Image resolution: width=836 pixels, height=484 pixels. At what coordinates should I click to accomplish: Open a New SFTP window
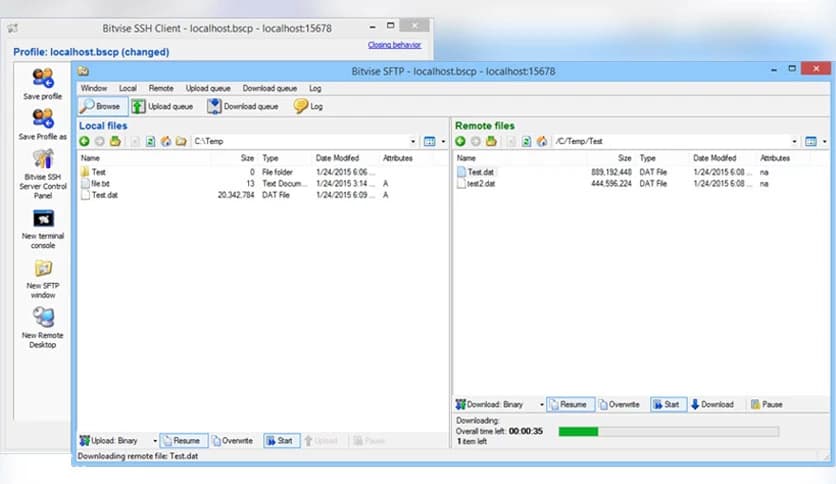click(43, 279)
